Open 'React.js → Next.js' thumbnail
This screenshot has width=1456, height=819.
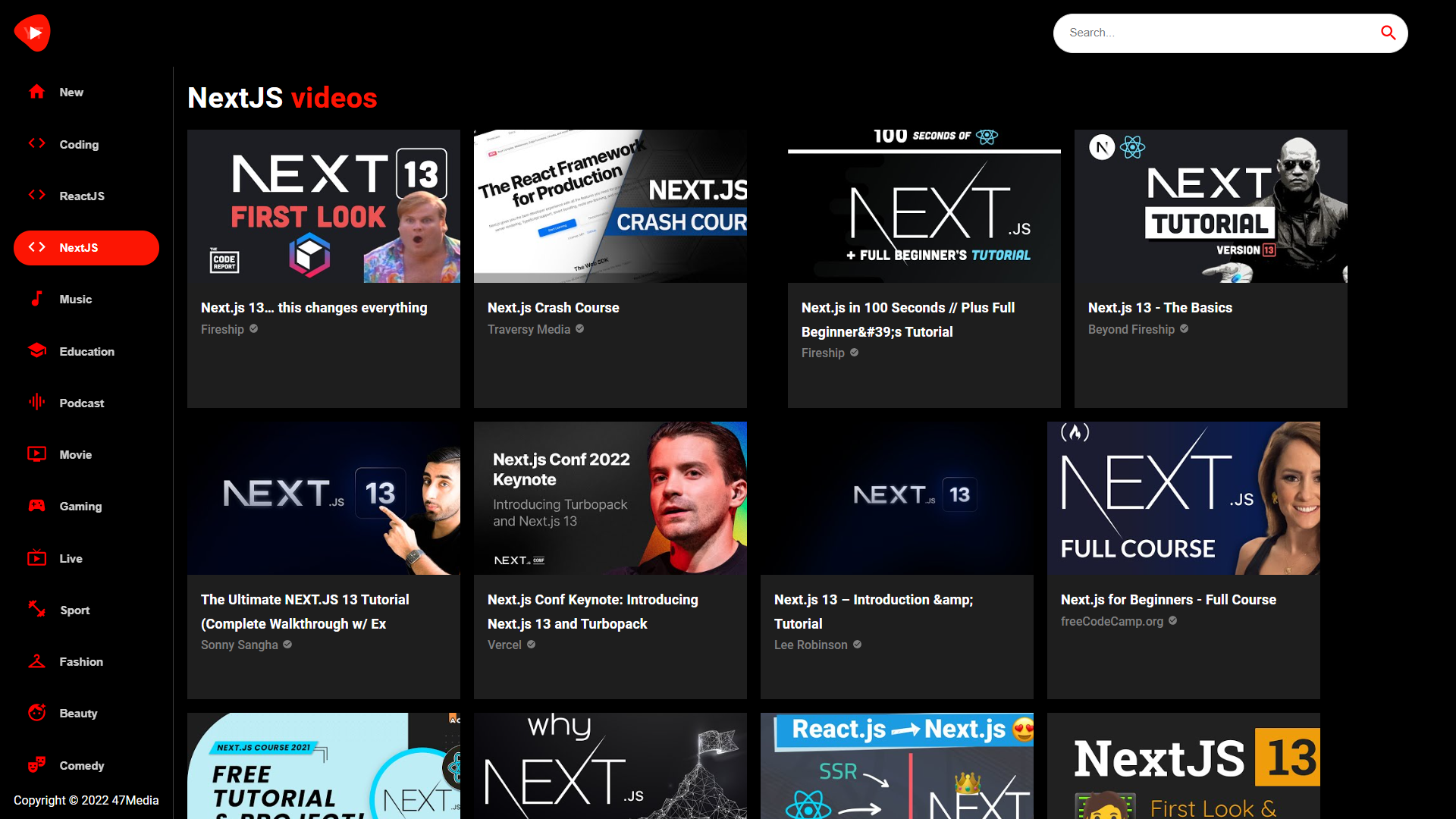click(x=897, y=766)
